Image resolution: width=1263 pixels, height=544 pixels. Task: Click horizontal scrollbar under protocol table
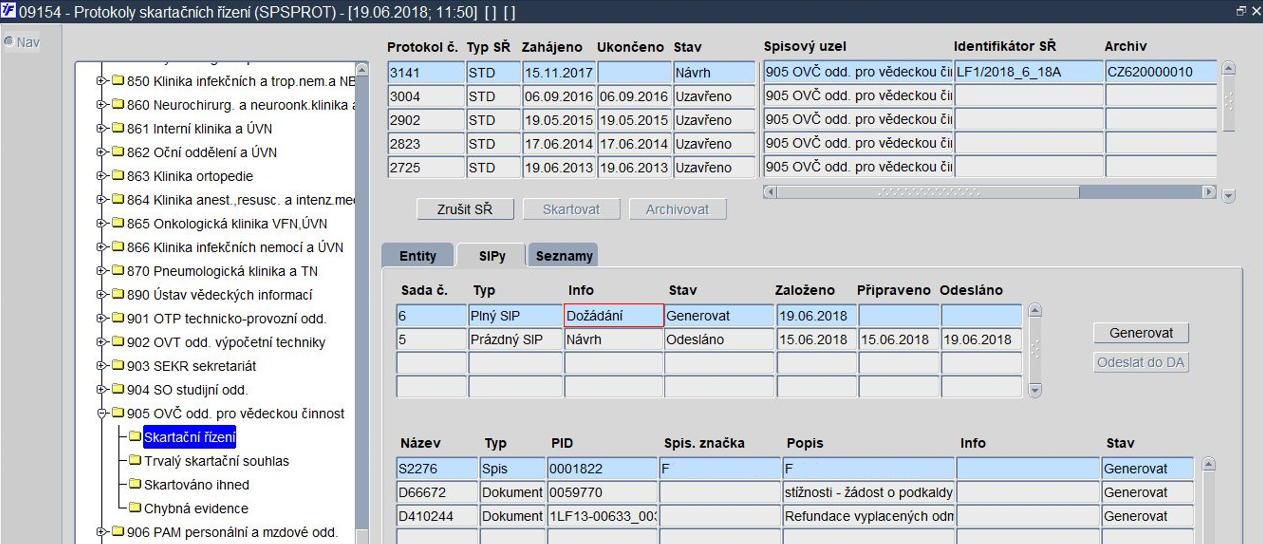pyautogui.click(x=989, y=192)
